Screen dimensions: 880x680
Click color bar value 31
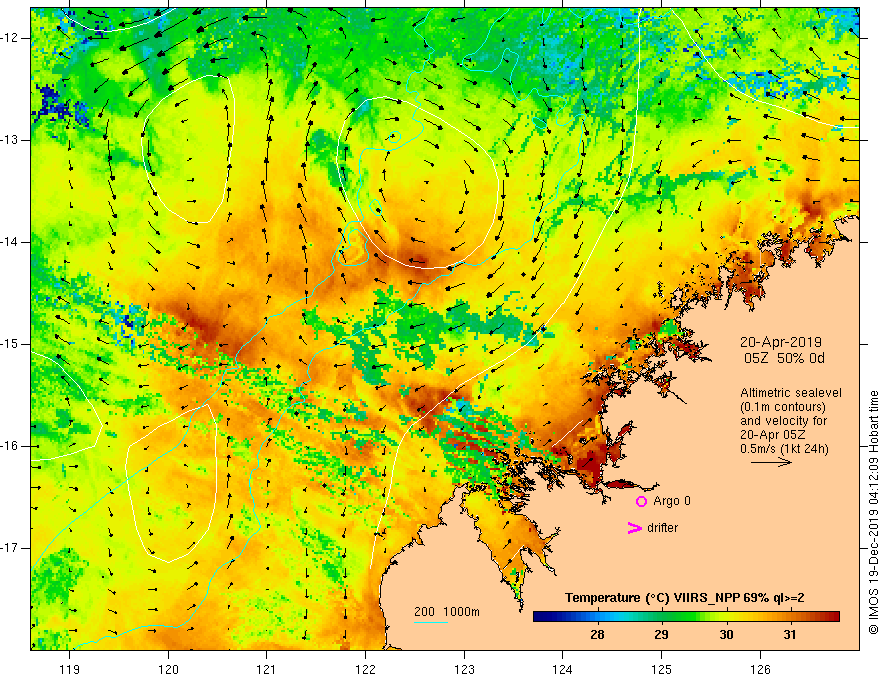tap(790, 635)
